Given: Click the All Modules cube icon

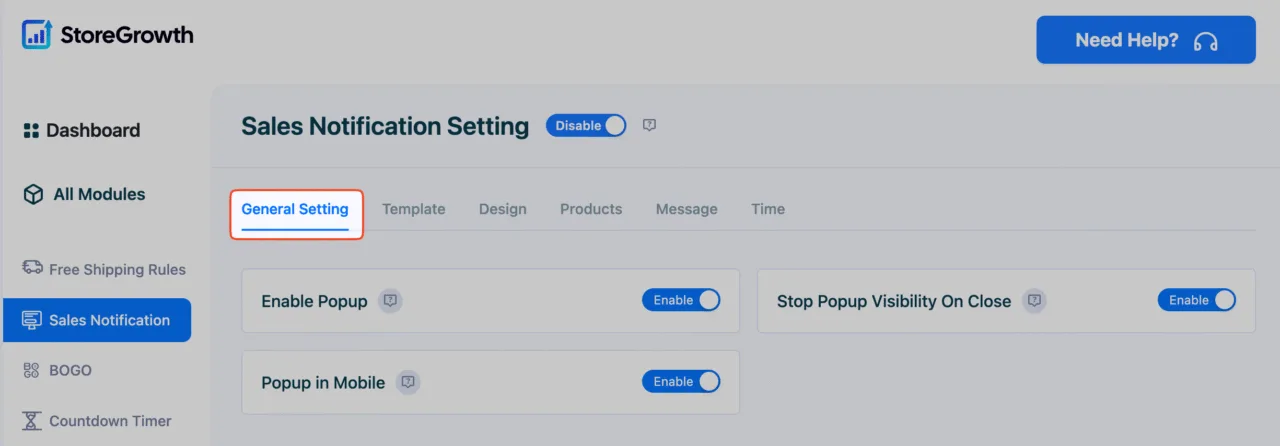Looking at the screenshot, I should tap(33, 194).
